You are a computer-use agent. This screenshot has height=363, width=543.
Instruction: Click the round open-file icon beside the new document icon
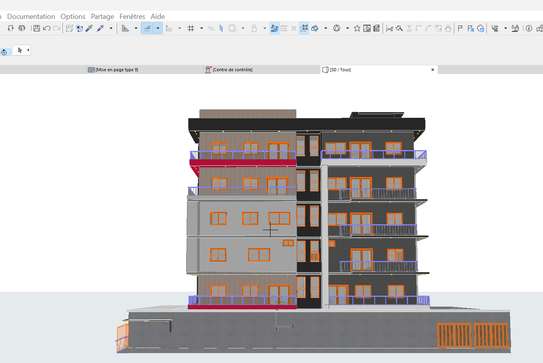tap(22, 28)
